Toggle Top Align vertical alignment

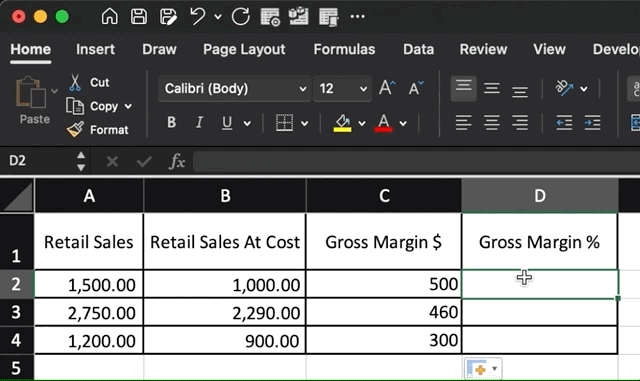click(463, 88)
